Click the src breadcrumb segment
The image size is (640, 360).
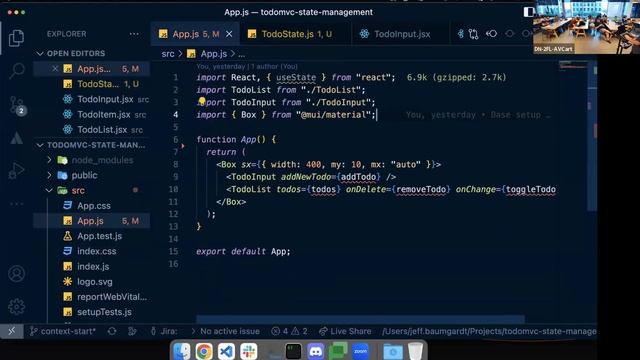[x=168, y=54]
